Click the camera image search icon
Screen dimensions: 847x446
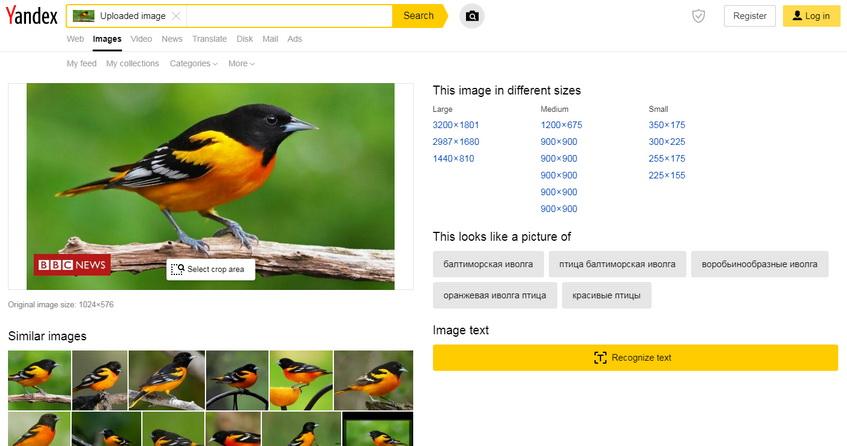(472, 16)
